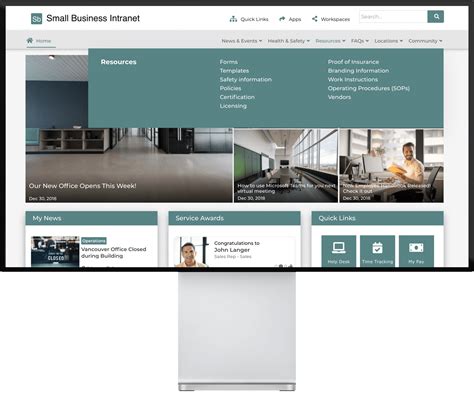
Task: Click in the Search input field
Action: click(393, 16)
